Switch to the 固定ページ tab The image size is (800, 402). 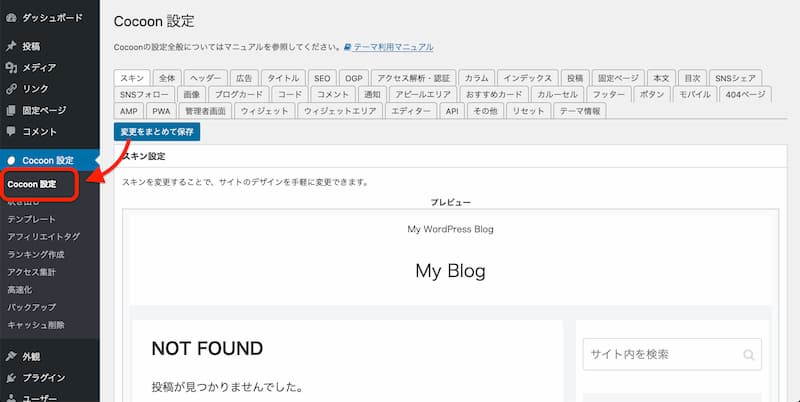pyautogui.click(x=618, y=78)
